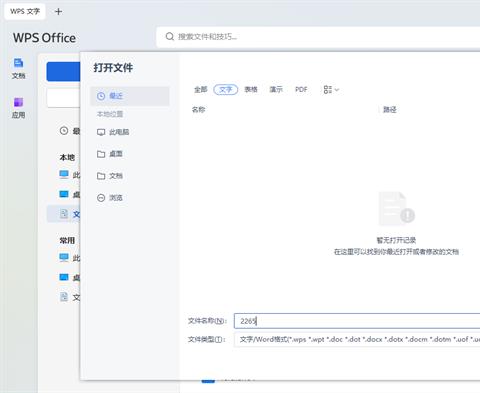This screenshot has height=393, width=480.
Task: Filter the file list by 演示
Action: click(x=276, y=89)
